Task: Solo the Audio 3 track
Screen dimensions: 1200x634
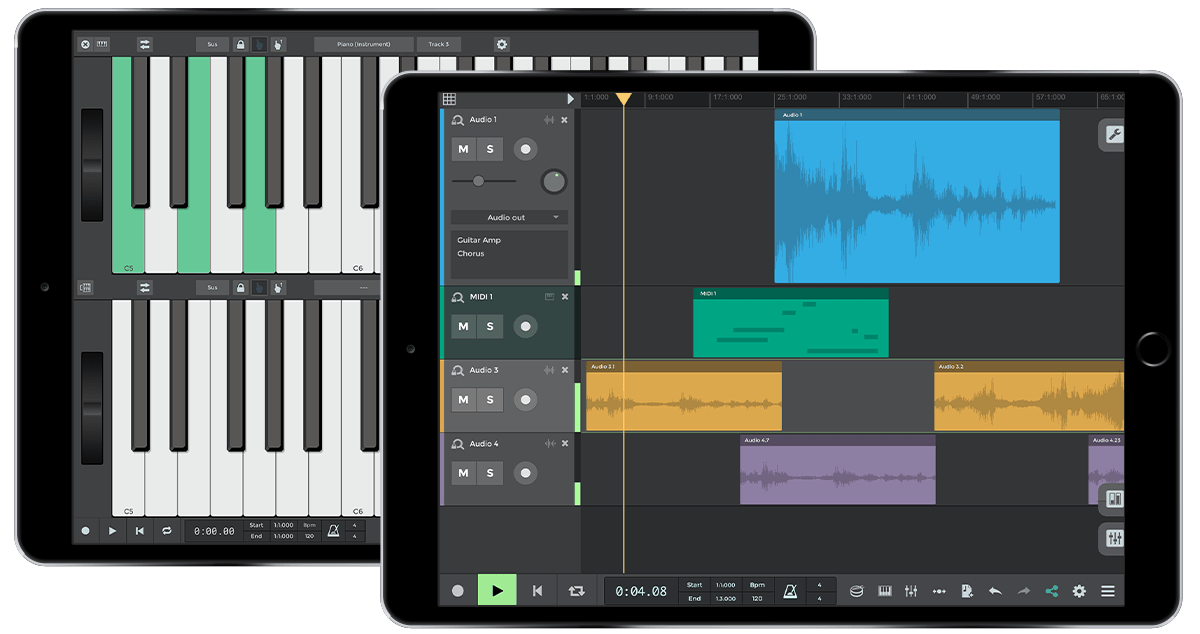Action: pyautogui.click(x=490, y=399)
